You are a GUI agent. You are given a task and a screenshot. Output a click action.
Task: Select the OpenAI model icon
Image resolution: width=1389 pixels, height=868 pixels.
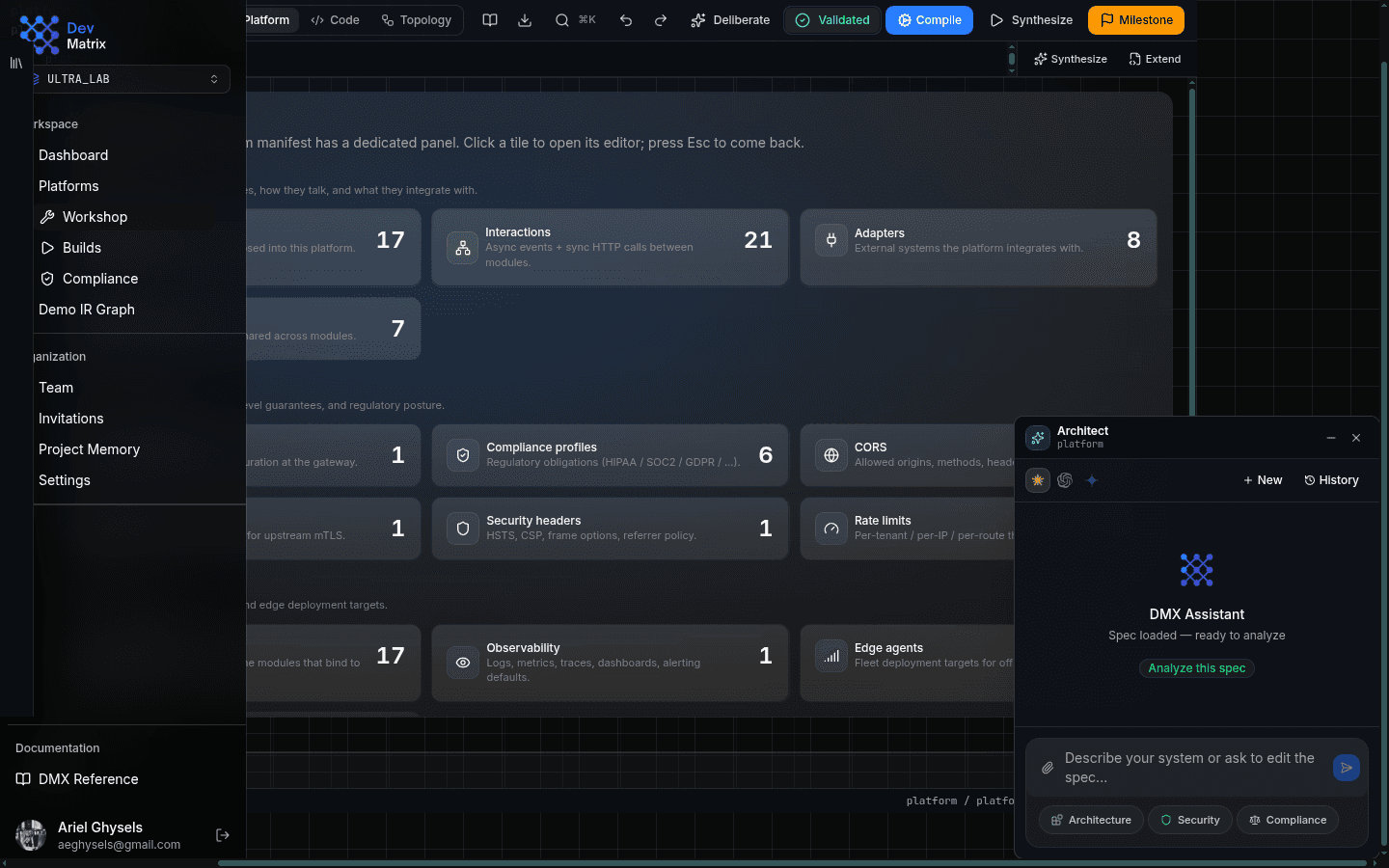pos(1065,480)
